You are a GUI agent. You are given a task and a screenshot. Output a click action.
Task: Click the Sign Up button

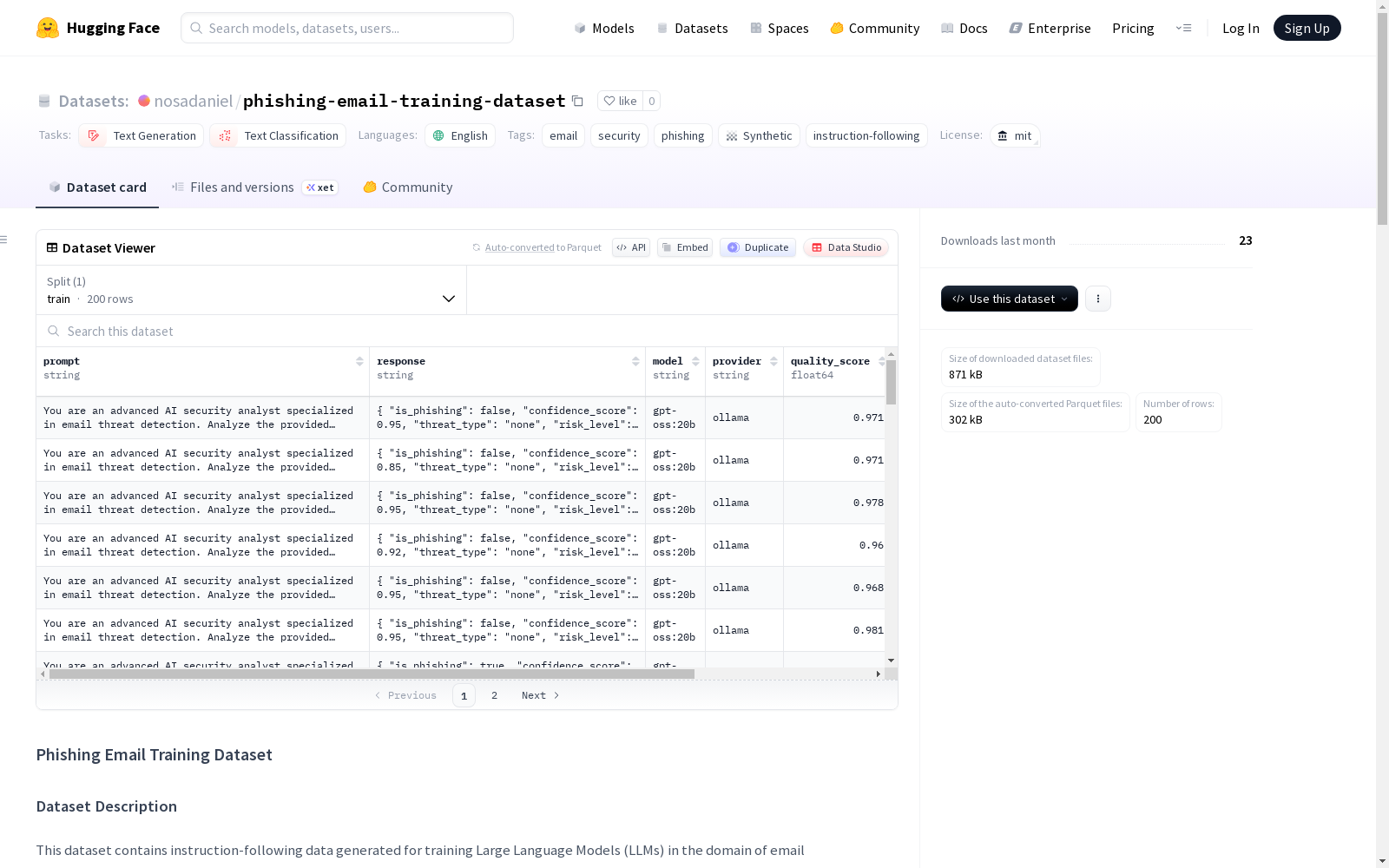[x=1307, y=28]
